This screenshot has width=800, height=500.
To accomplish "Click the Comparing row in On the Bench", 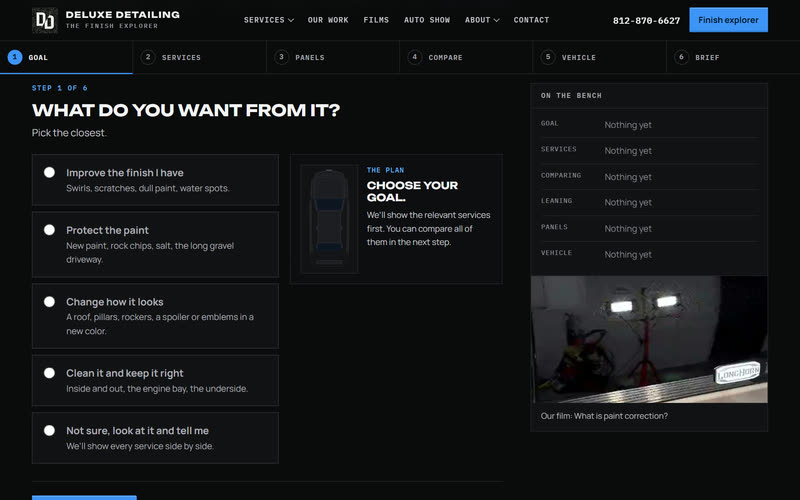I will click(649, 177).
